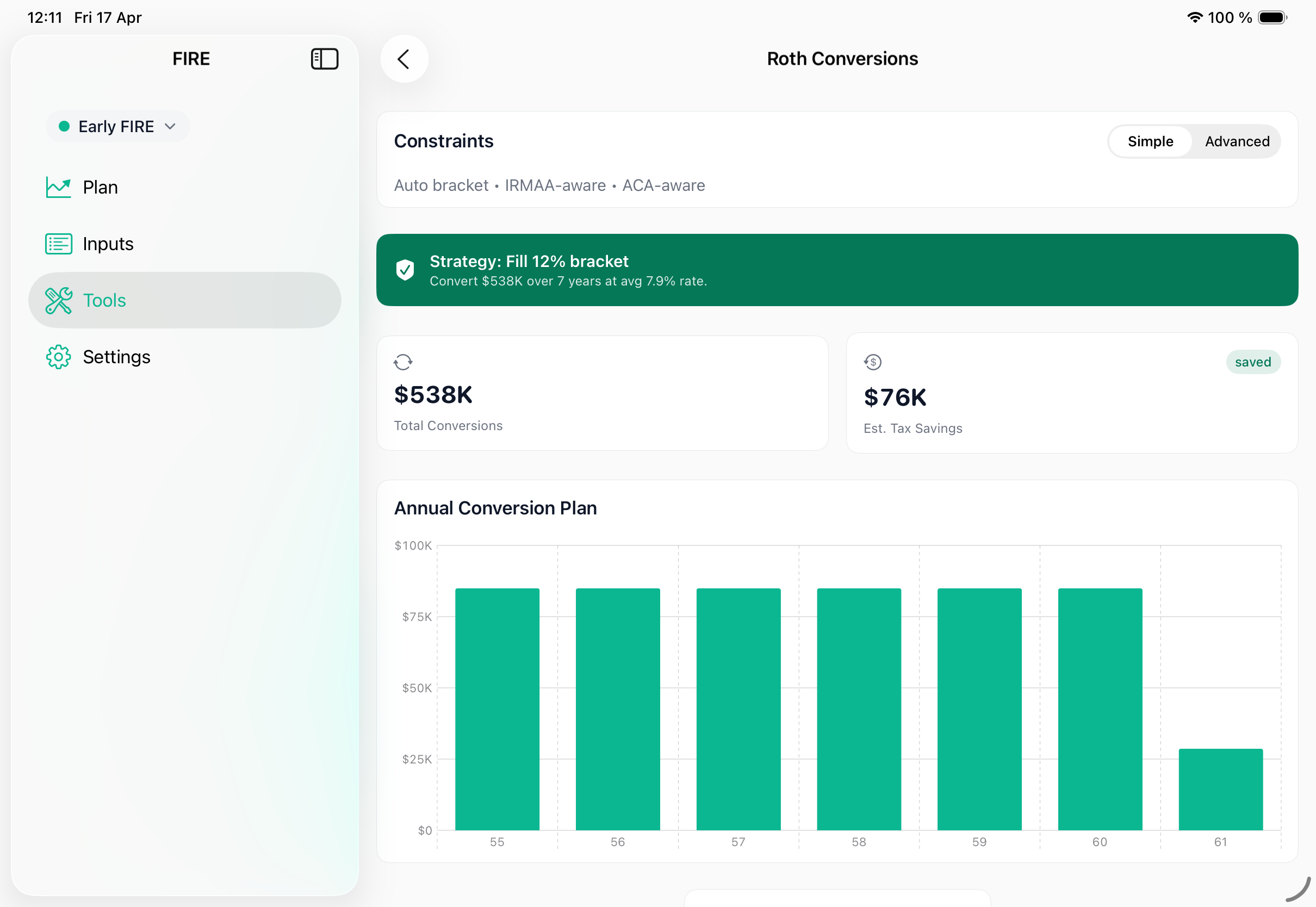Screen dimensions: 1316x907
Task: Select the age 55 conversion bar
Action: tap(497, 709)
